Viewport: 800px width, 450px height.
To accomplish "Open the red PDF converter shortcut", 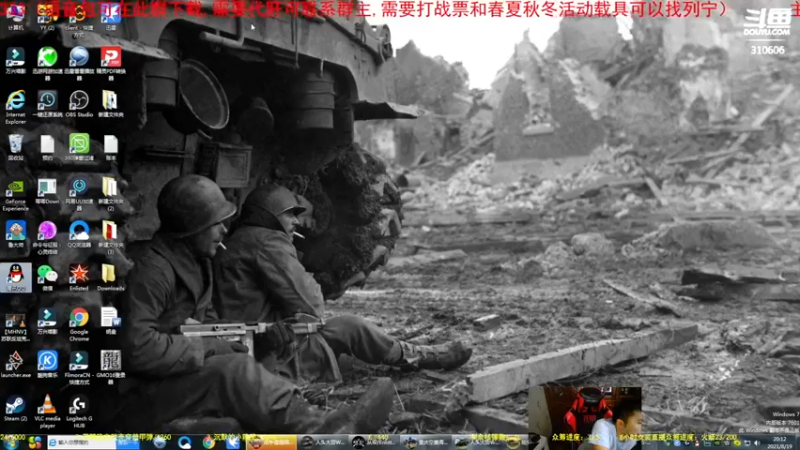I will pyautogui.click(x=110, y=63).
